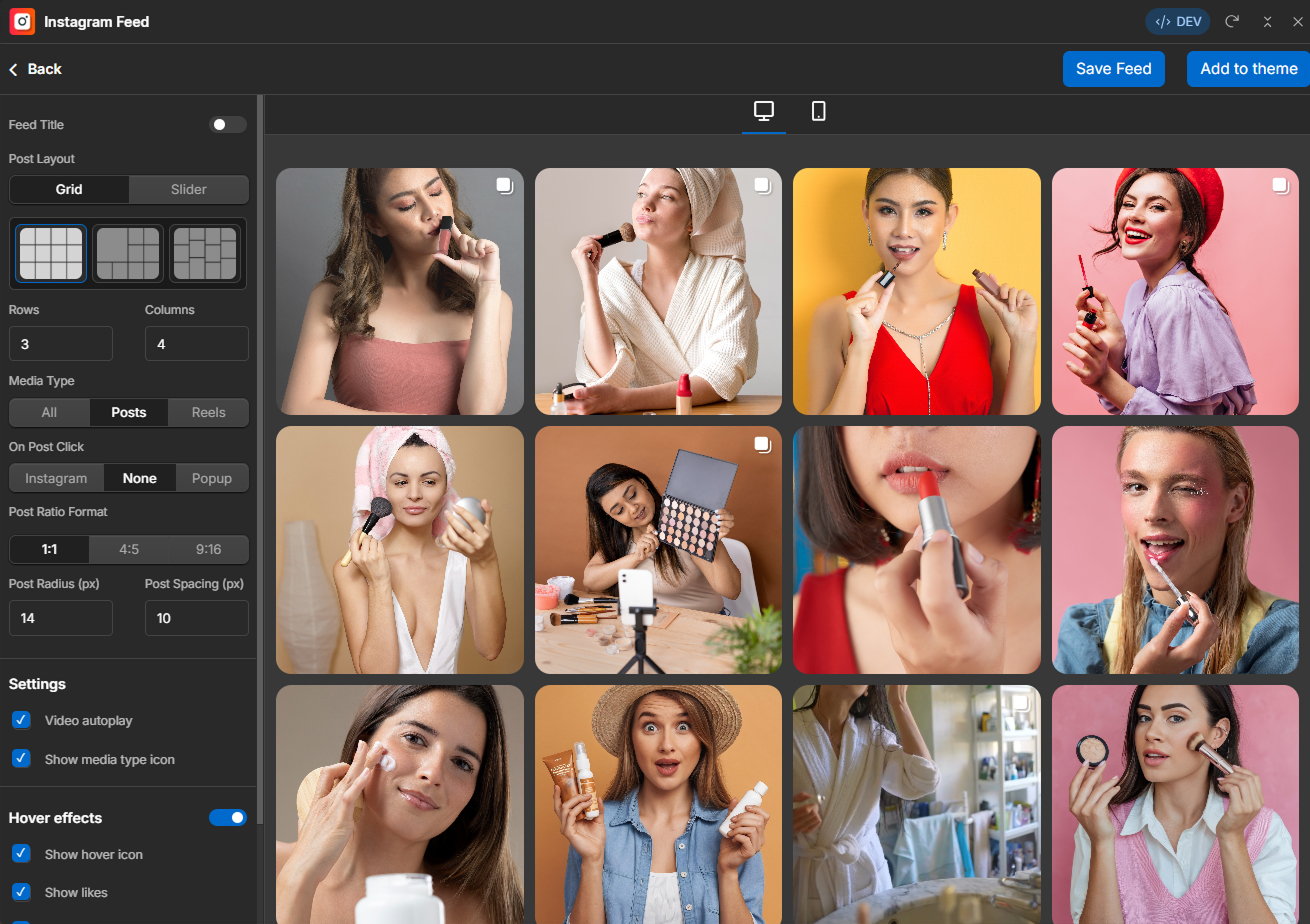The height and width of the screenshot is (924, 1310).
Task: Go Back using the chevron link
Action: (x=35, y=69)
